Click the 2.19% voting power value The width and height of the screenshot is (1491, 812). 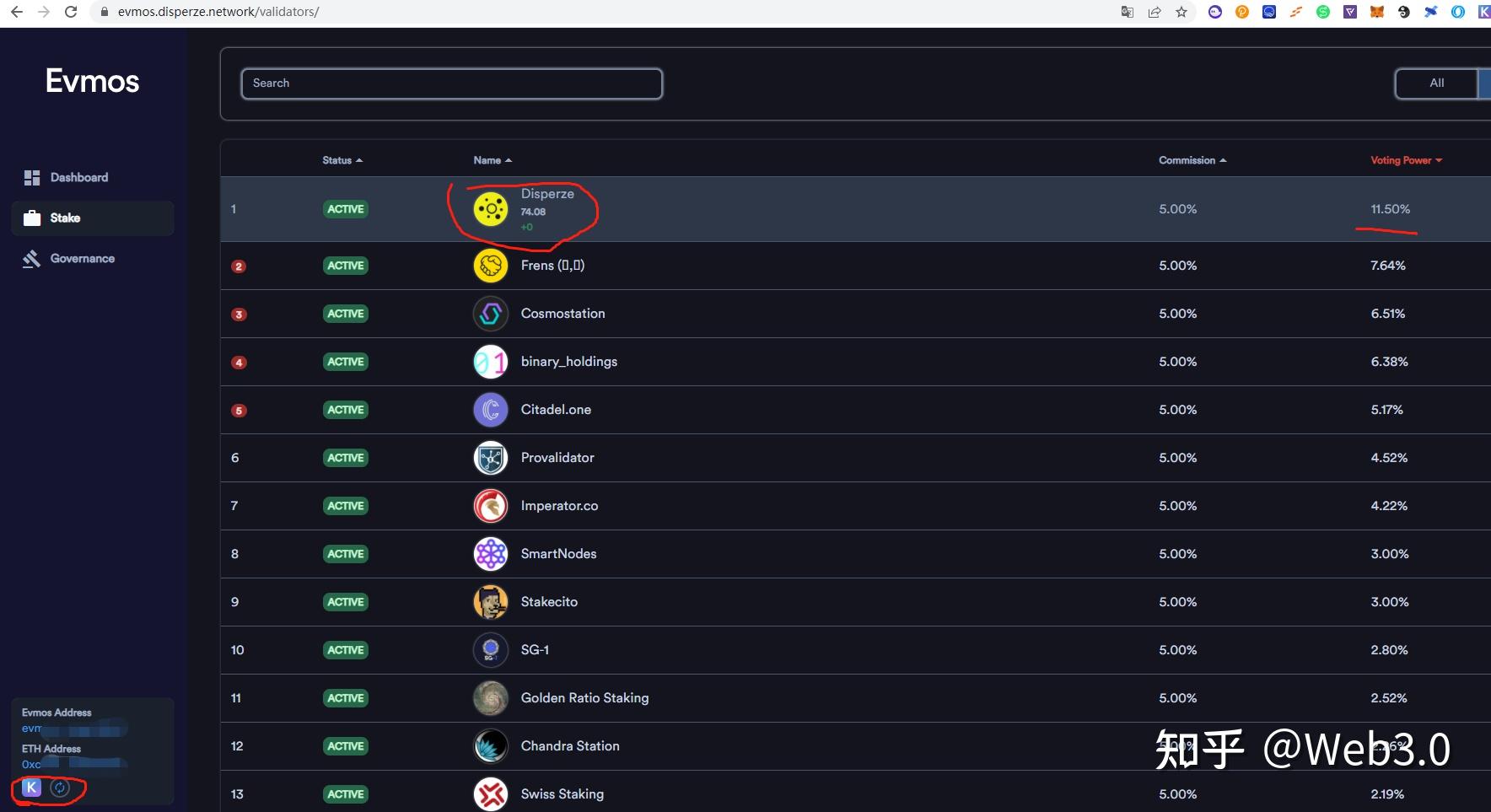tap(1387, 794)
